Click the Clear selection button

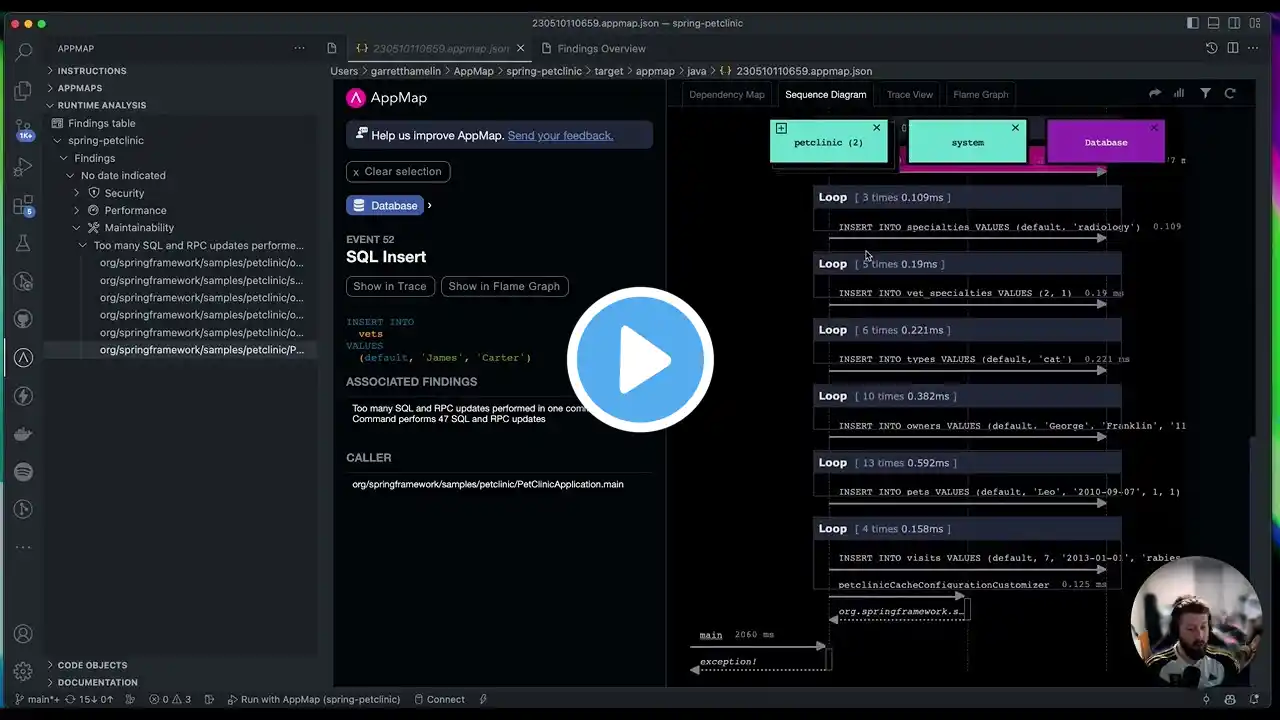pyautogui.click(x=398, y=172)
